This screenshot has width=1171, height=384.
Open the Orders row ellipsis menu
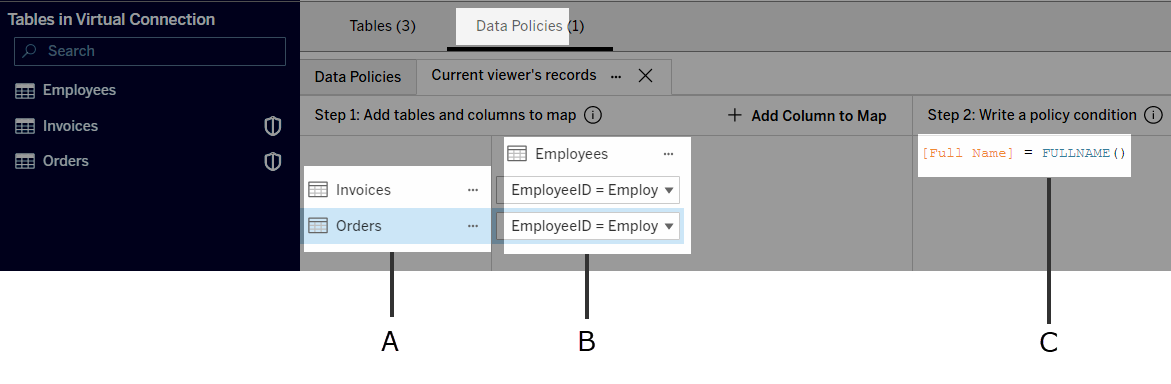coord(473,226)
